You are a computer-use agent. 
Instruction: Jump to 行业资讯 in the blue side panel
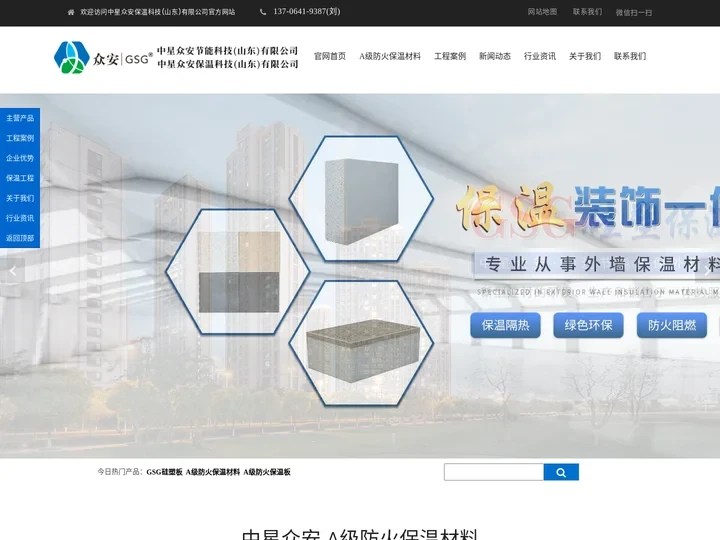point(20,218)
